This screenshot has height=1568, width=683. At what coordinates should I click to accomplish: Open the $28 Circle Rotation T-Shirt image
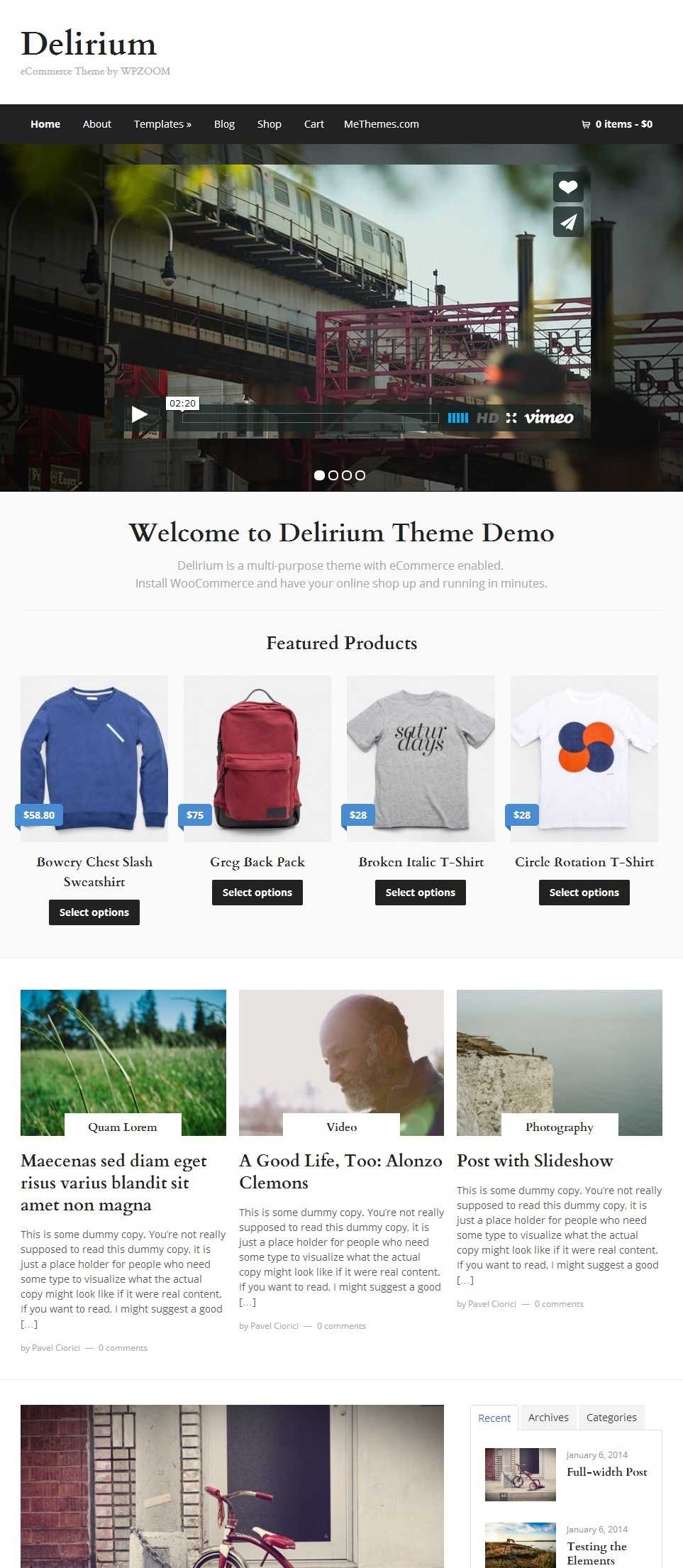(584, 758)
